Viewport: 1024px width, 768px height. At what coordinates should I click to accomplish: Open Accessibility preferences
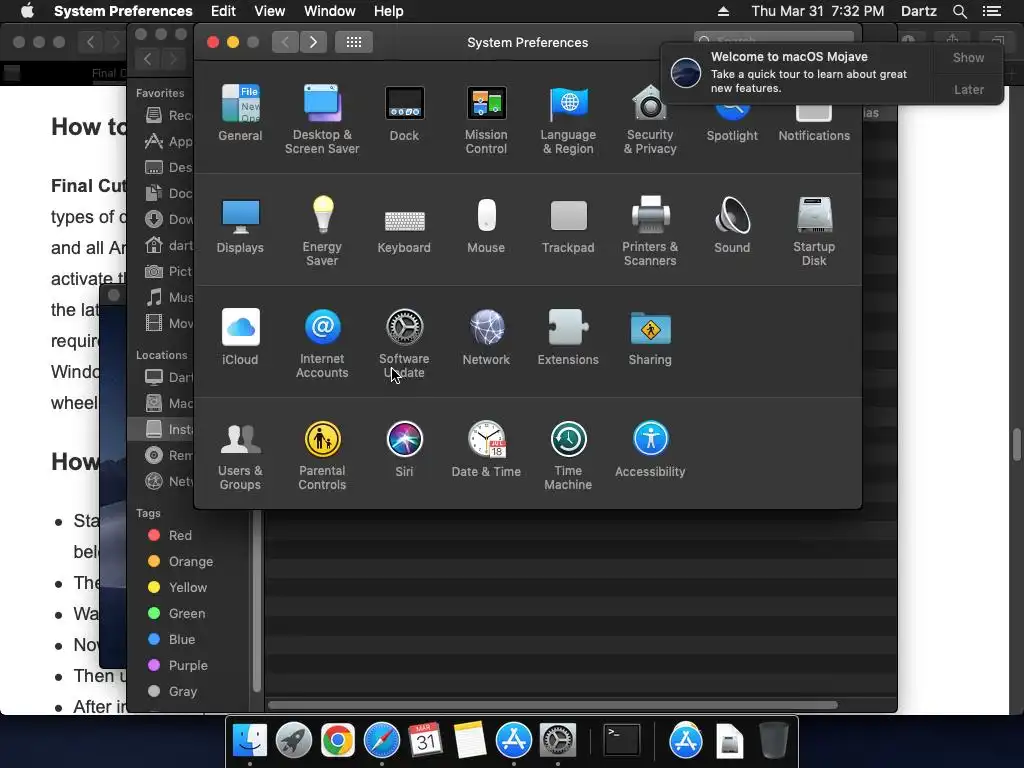click(x=650, y=449)
